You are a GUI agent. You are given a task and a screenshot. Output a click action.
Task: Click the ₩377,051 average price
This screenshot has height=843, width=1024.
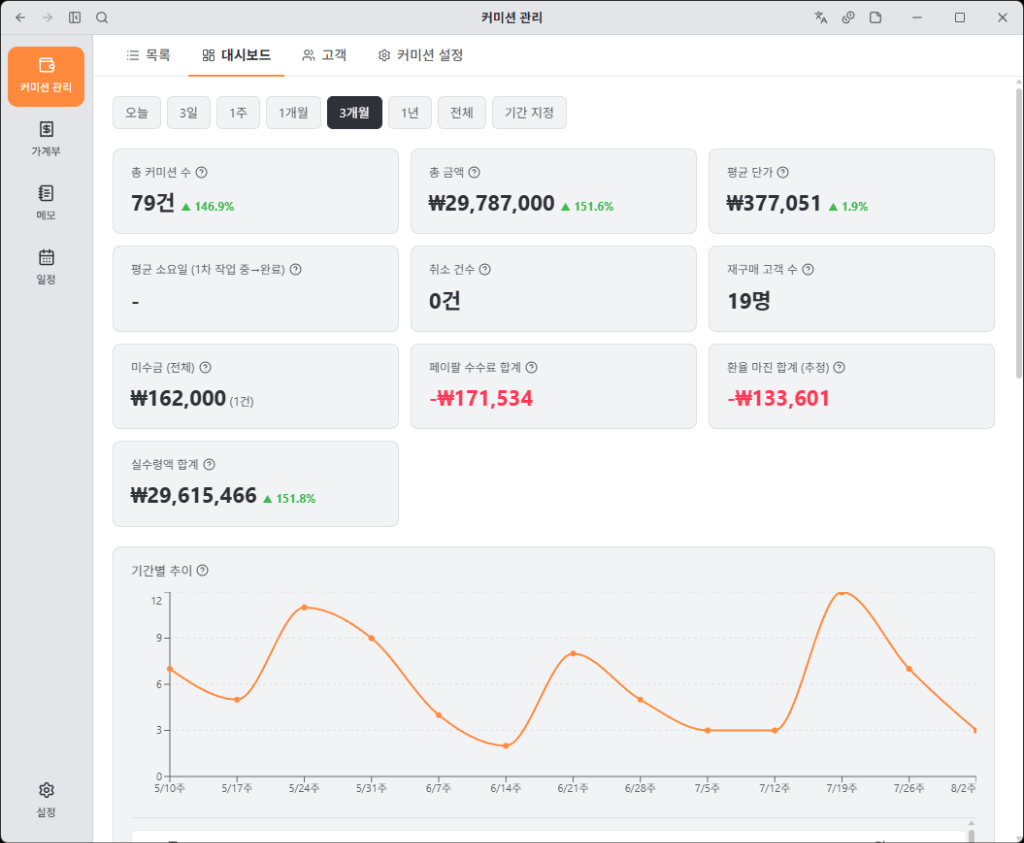[774, 204]
